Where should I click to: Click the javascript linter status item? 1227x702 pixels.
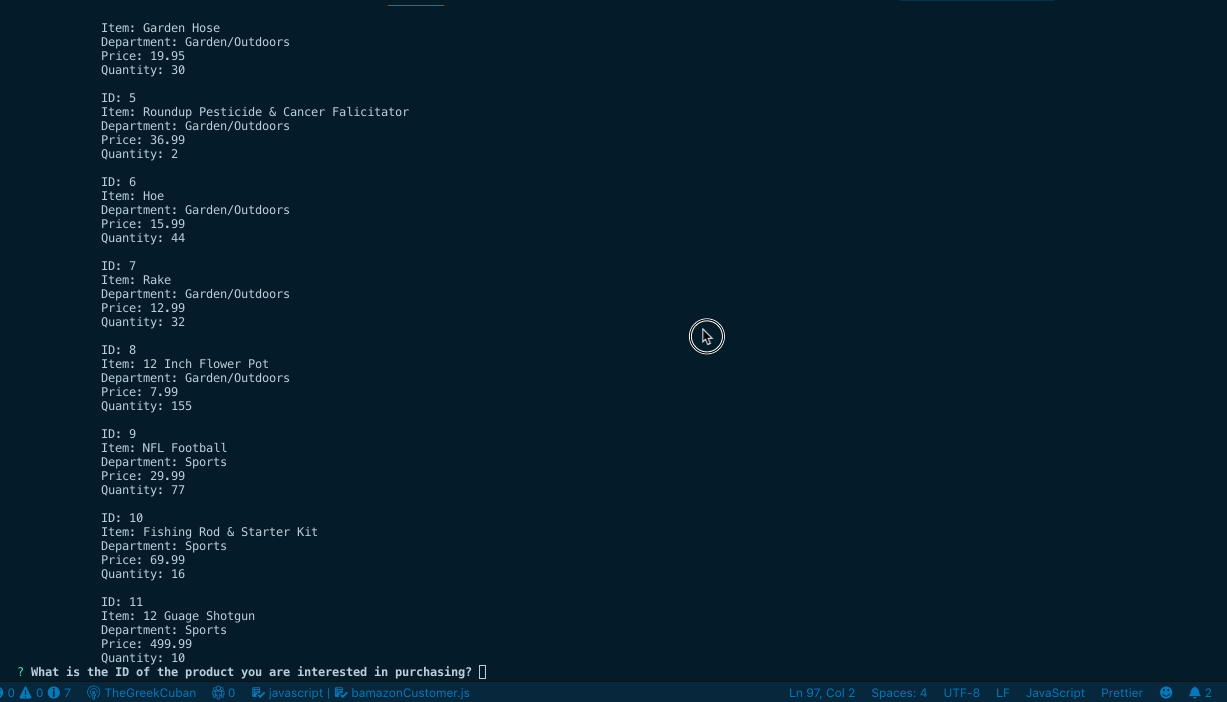286,693
